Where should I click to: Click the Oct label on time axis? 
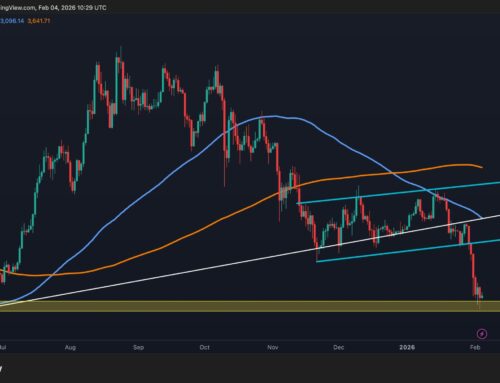click(x=204, y=347)
